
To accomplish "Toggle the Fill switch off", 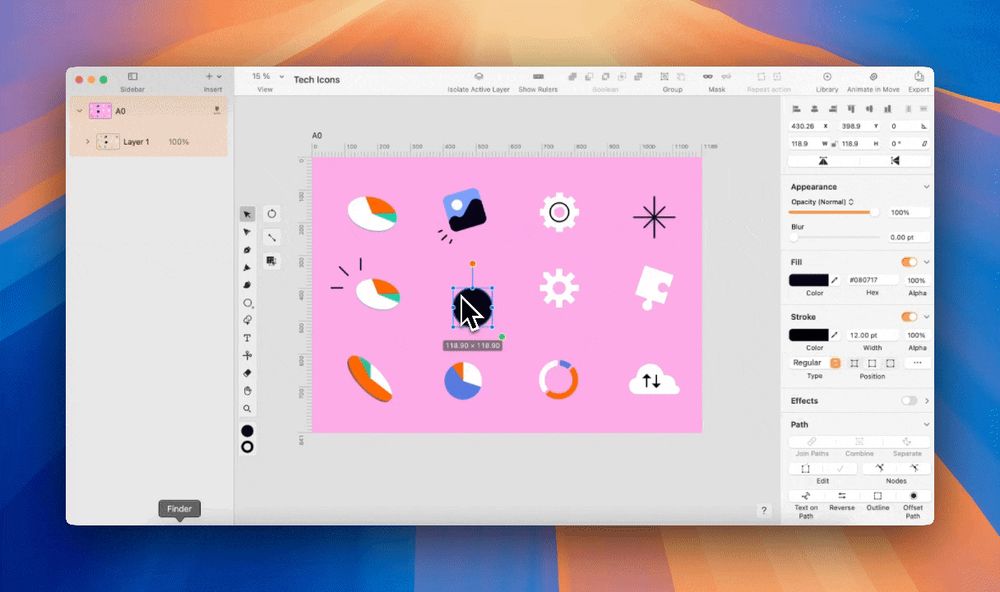I will click(909, 262).
